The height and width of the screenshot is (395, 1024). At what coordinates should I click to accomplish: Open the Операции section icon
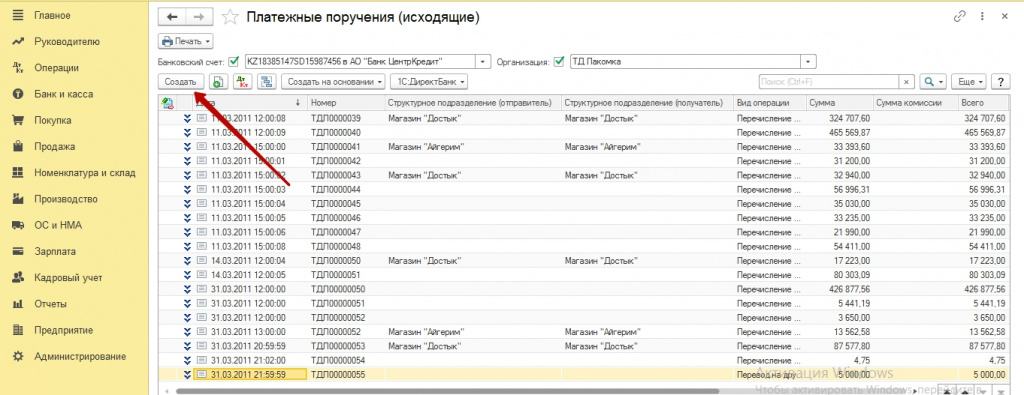click(18, 67)
